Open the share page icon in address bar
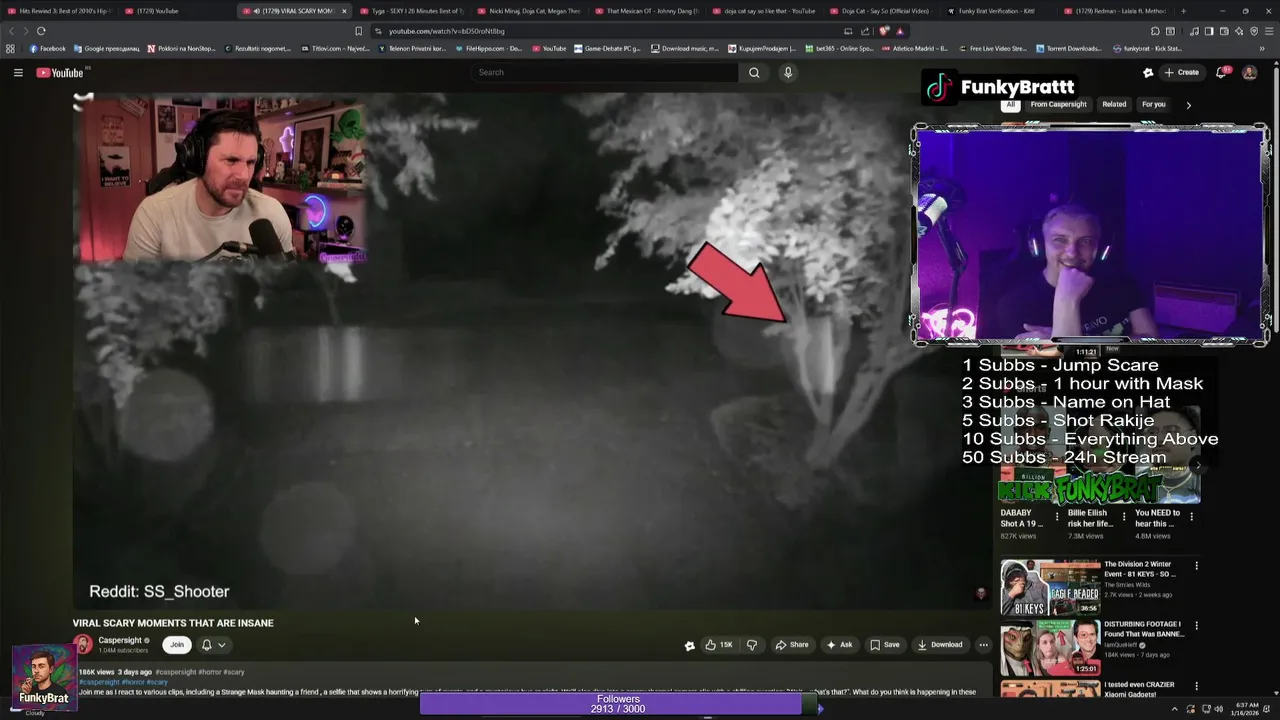The width and height of the screenshot is (1280, 720). coord(864,31)
